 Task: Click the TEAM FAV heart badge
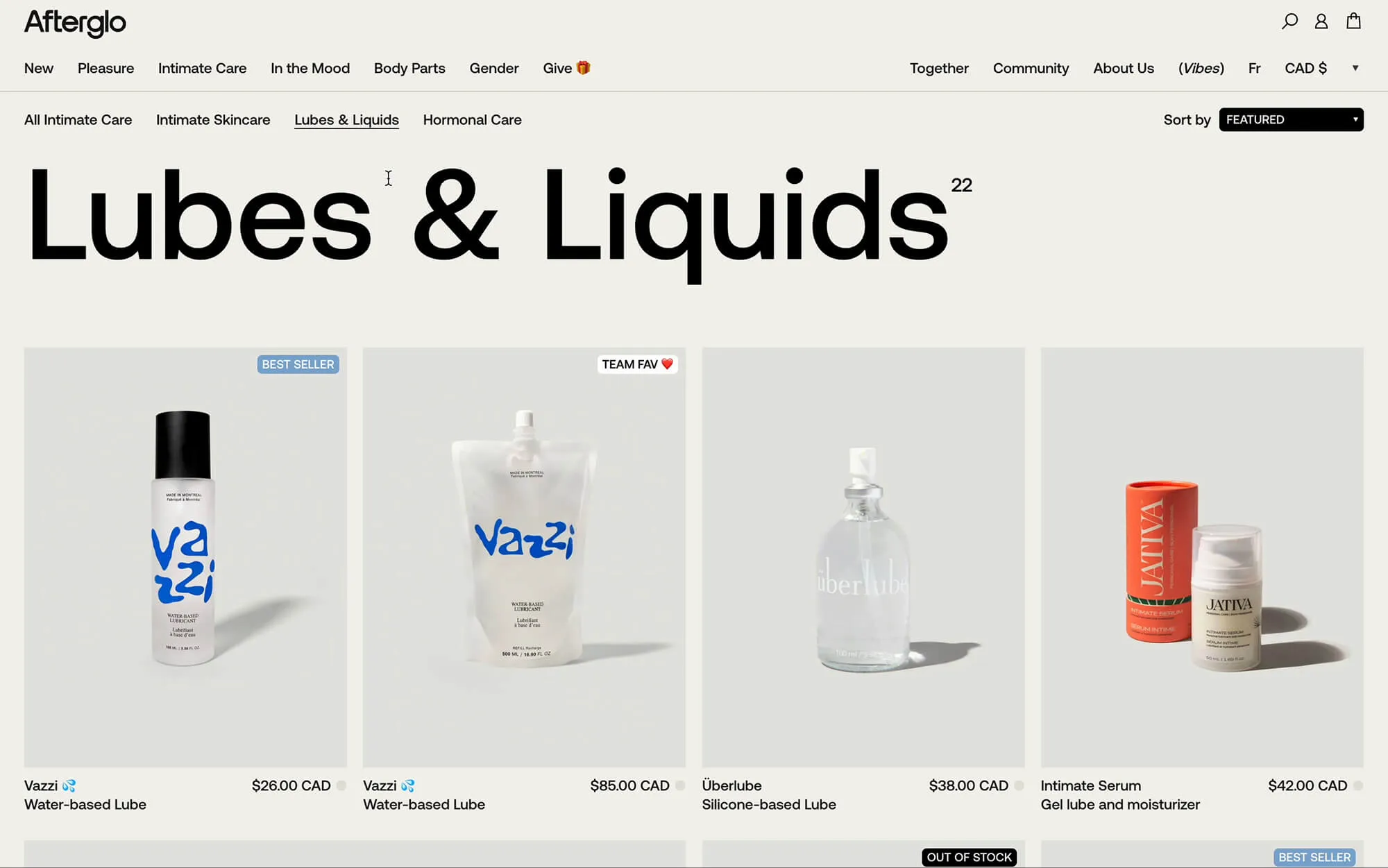coord(637,364)
